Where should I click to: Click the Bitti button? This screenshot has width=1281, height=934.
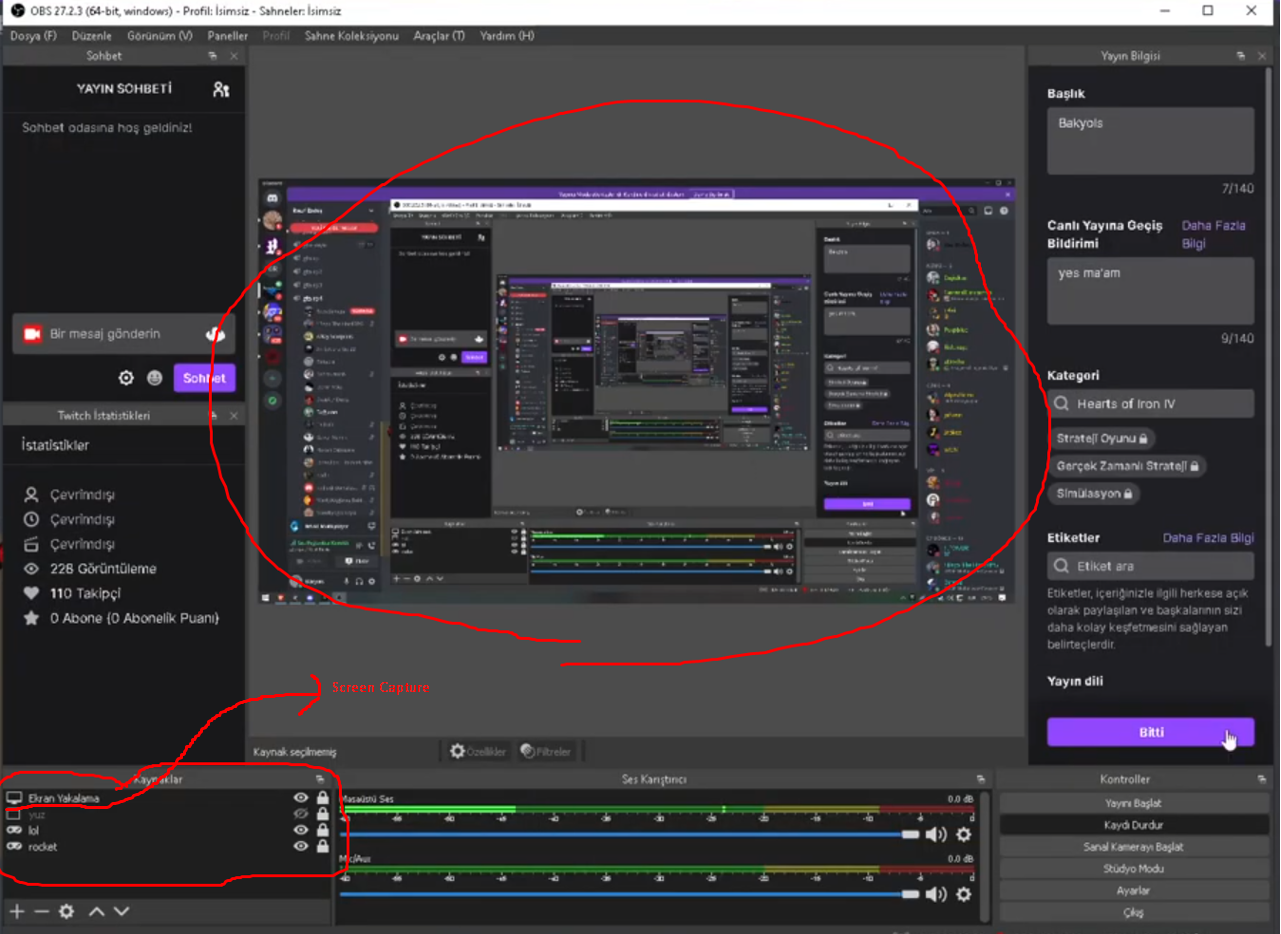(1150, 732)
